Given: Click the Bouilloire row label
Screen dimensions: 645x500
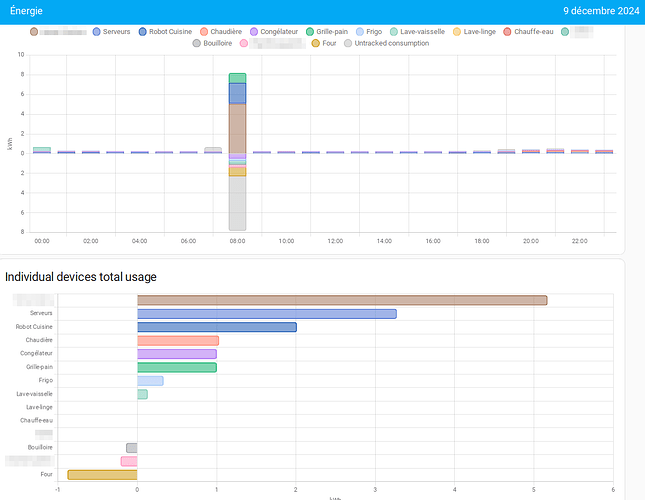Looking at the screenshot, I should point(40,447).
